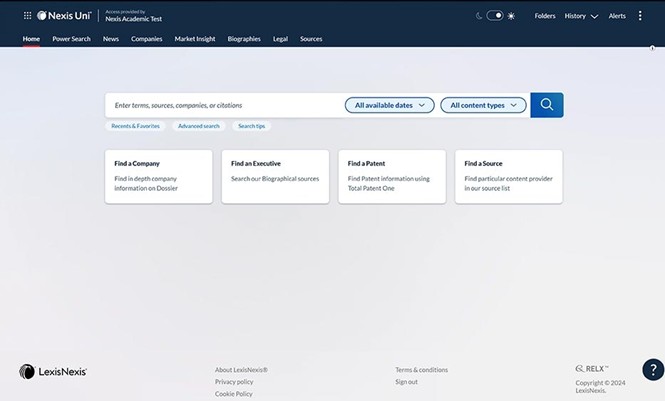Open the Market Insight tab
This screenshot has height=401, width=665.
coord(195,39)
